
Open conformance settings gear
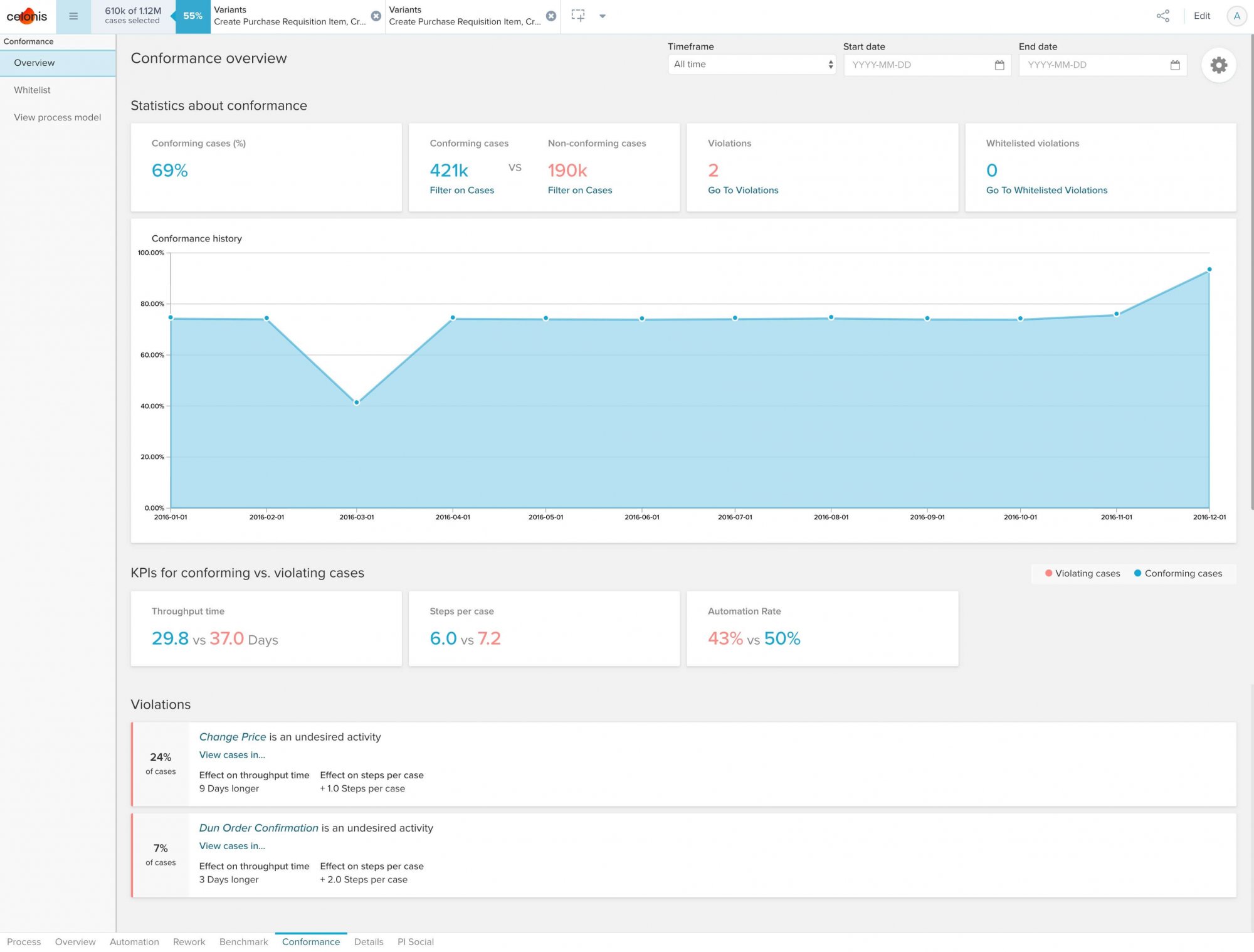tap(1218, 65)
